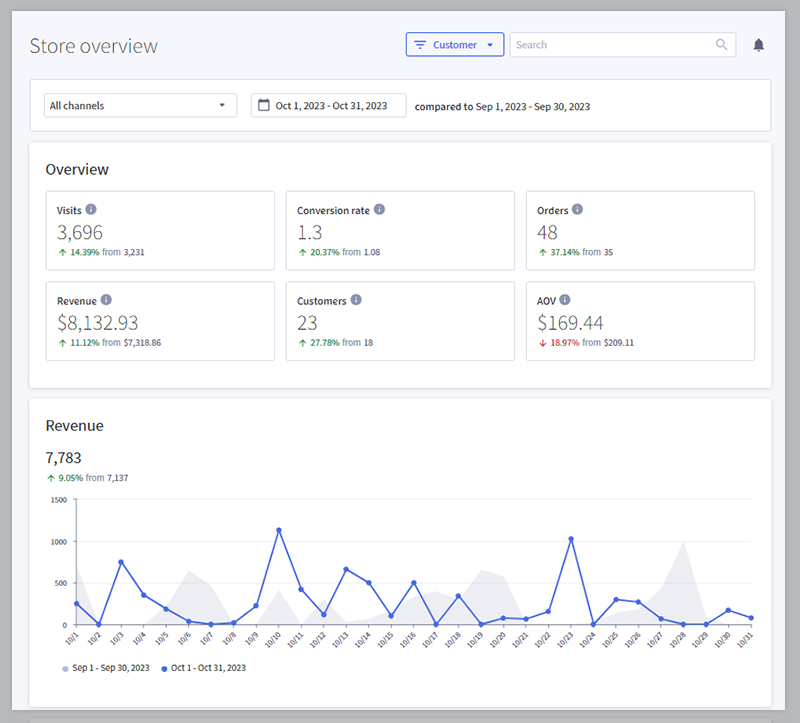Select the 10/13 revenue data point
This screenshot has height=723, width=800.
tap(346, 569)
